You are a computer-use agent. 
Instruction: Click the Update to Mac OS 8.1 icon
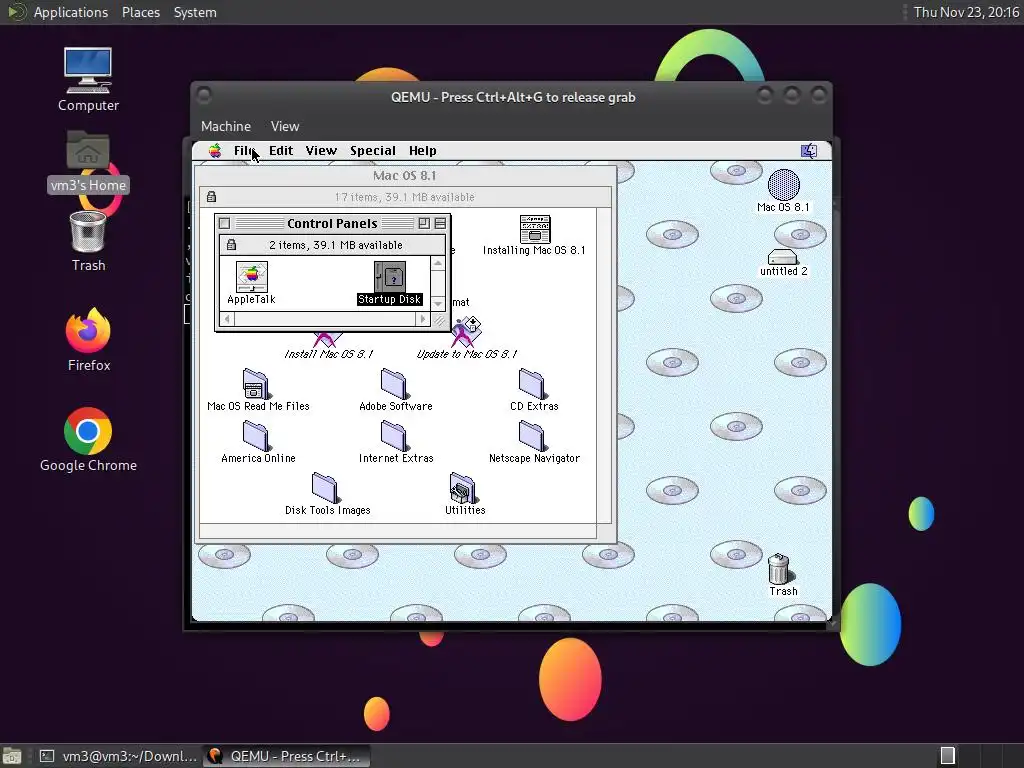467,332
